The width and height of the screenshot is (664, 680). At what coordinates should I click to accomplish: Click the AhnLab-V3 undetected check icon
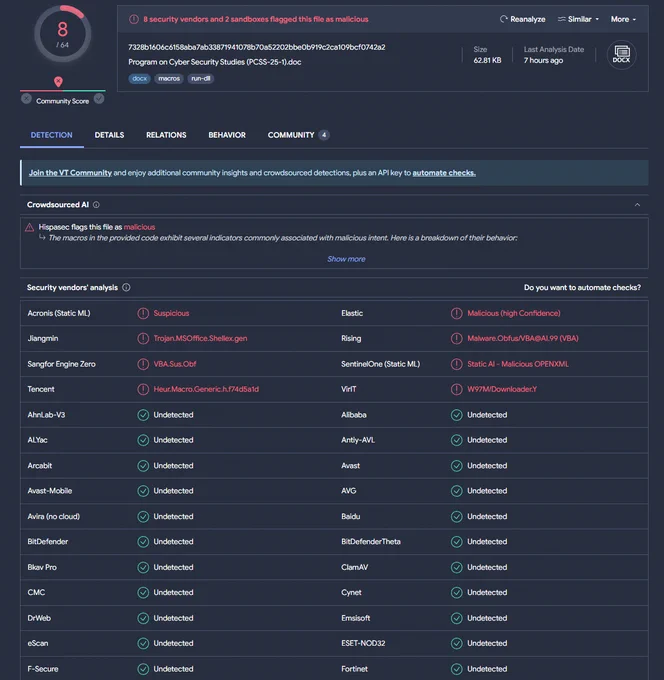pos(143,415)
